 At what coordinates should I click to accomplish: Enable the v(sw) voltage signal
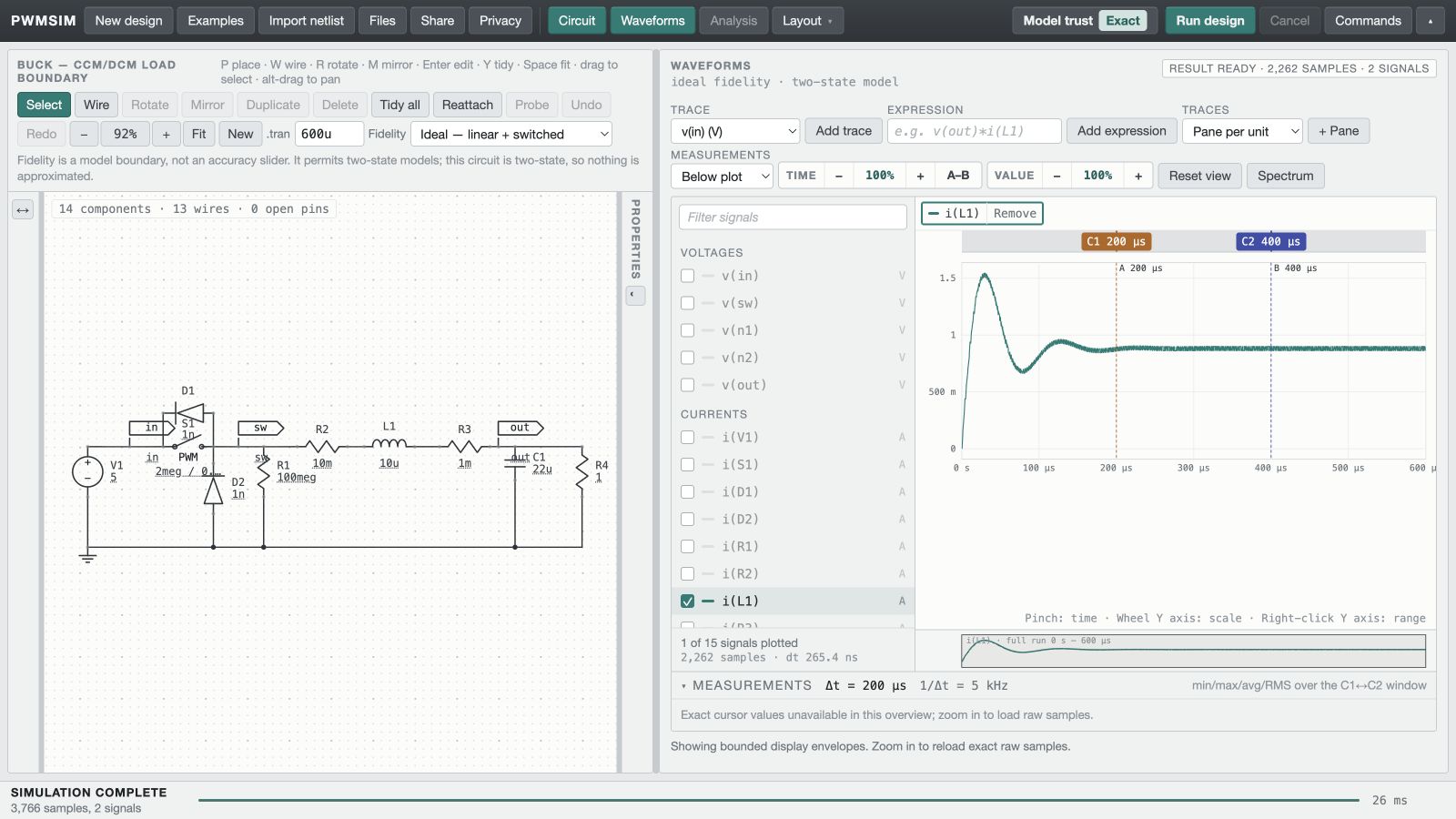click(687, 303)
